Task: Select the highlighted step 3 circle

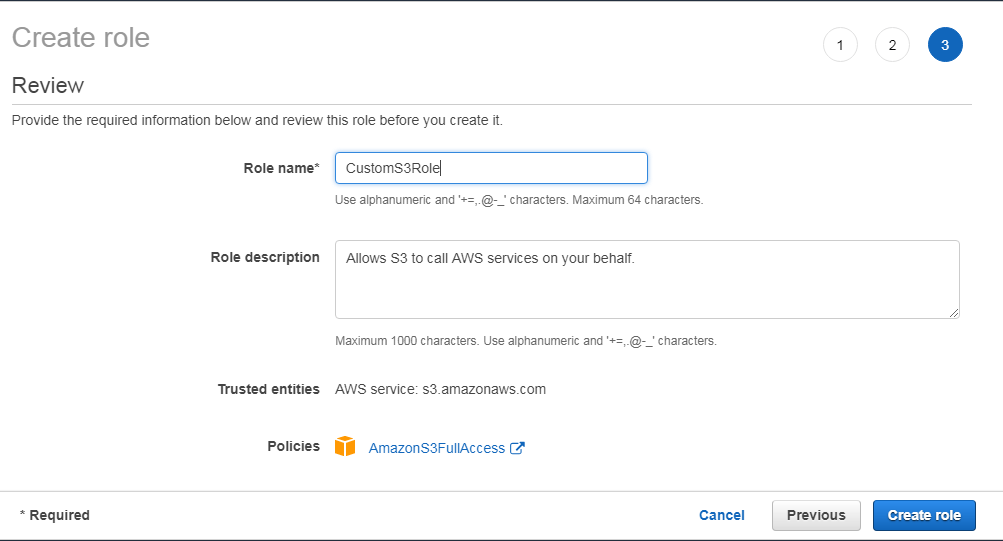Action: [x=945, y=45]
